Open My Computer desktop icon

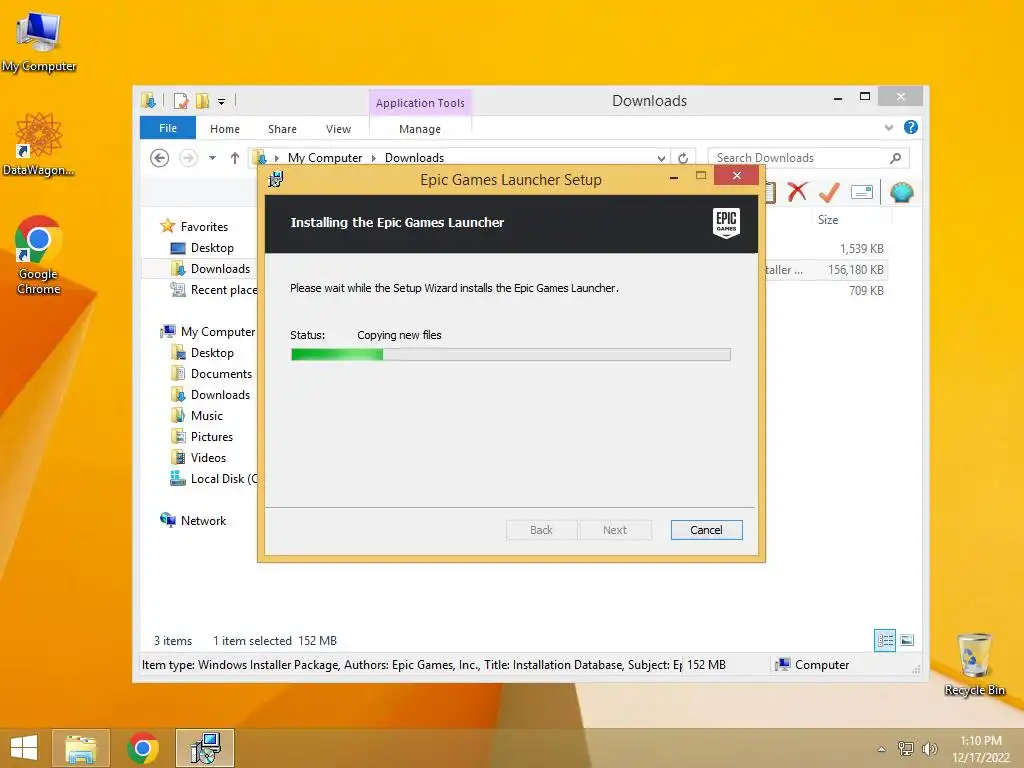pyautogui.click(x=38, y=43)
